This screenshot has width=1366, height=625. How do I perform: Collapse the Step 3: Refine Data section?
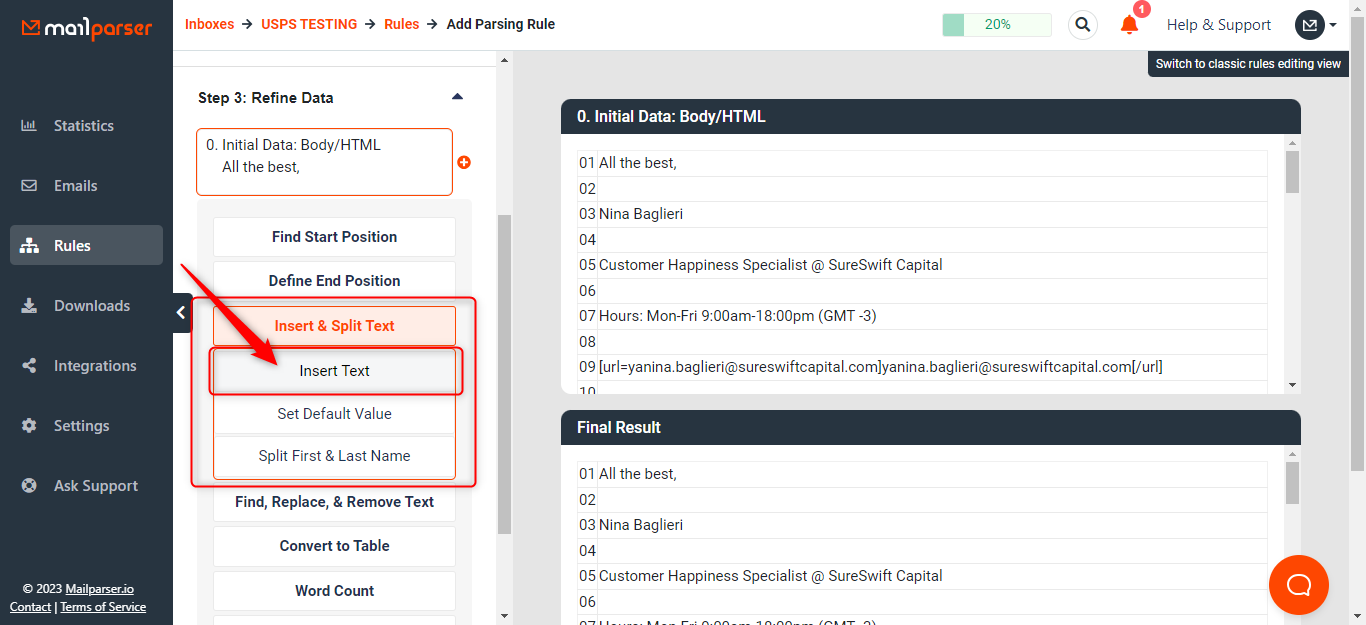[457, 96]
